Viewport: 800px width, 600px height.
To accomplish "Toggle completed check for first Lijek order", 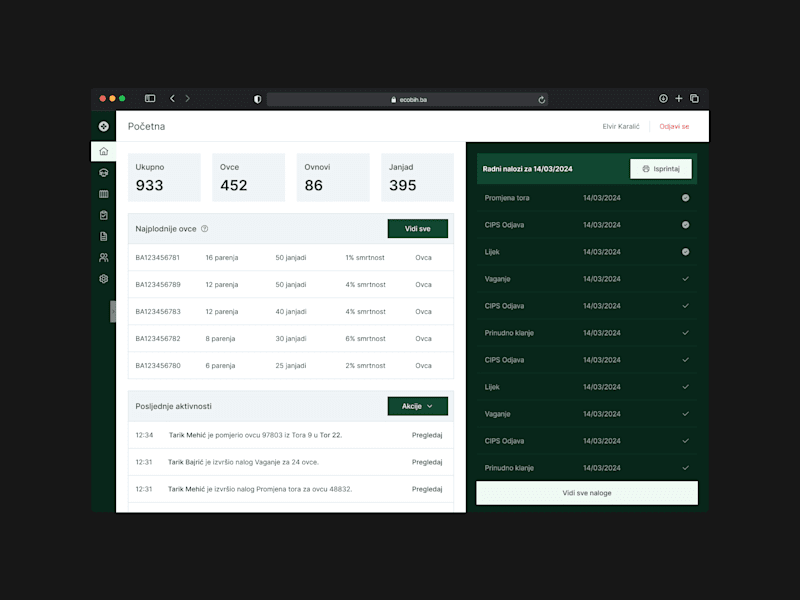I will pos(685,252).
